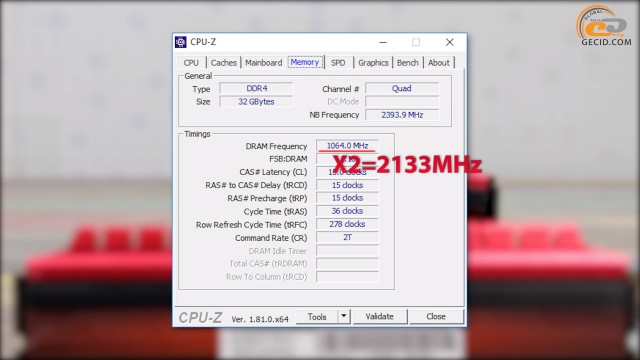Click the Command Rate 2T value

[x=347, y=237]
